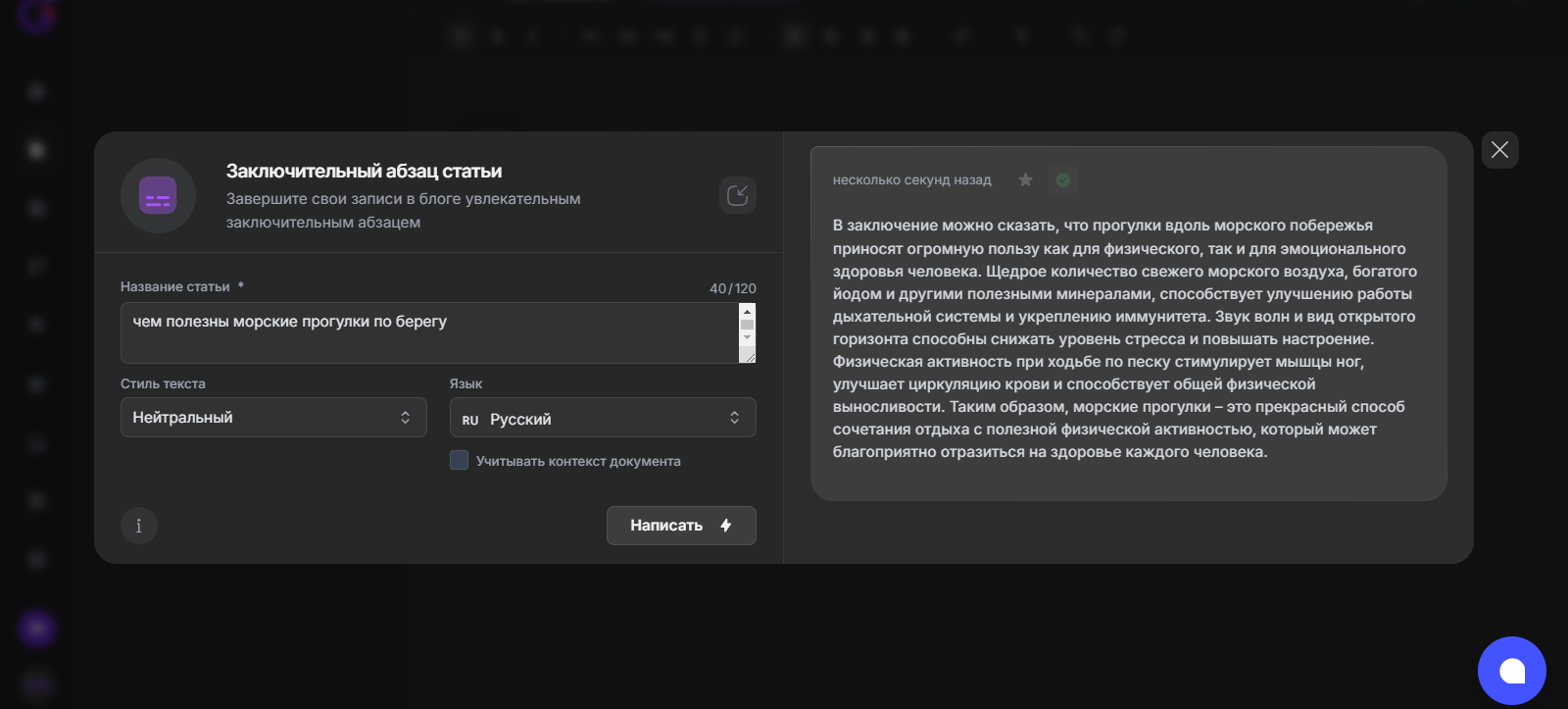Open the "Стиль текста" dropdown set to Нейтральный

(x=273, y=417)
